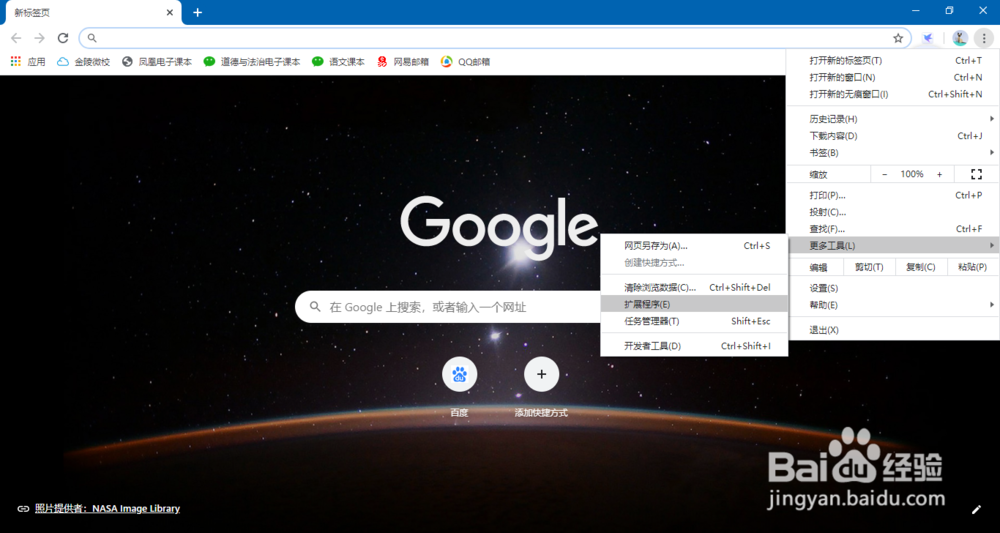This screenshot has height=533, width=1000.
Task: Enter fullscreen via zoom row icon
Action: coord(976,174)
